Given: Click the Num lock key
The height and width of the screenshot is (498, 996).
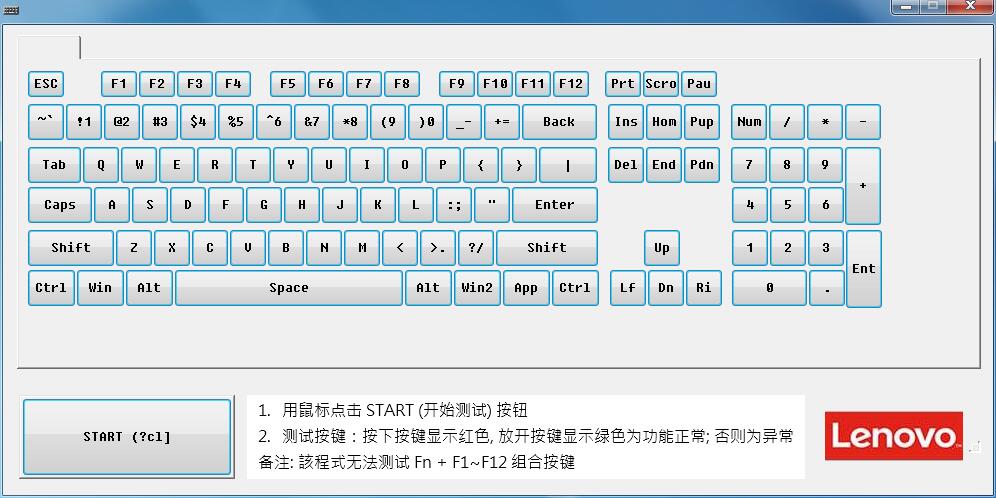Looking at the screenshot, I should tap(749, 122).
